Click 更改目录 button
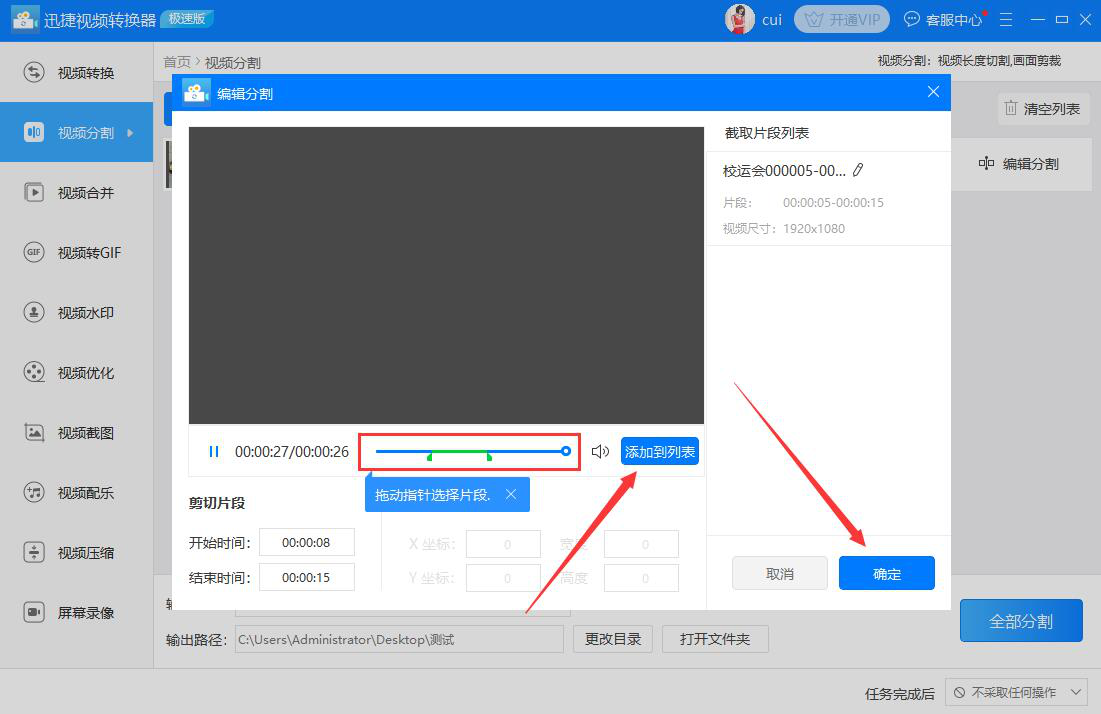The width and height of the screenshot is (1101, 714). (613, 639)
